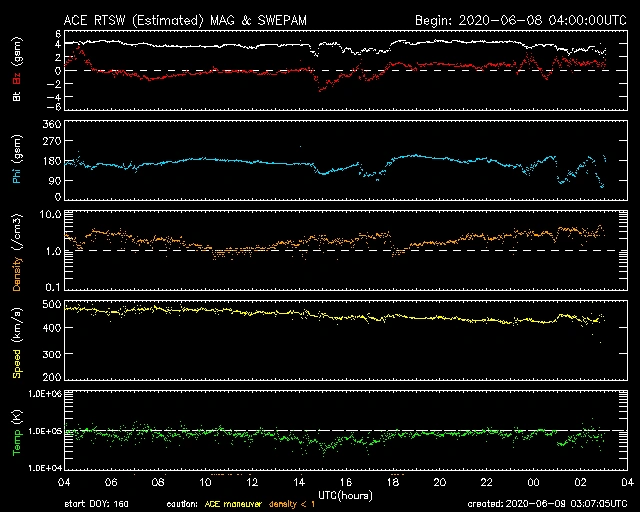Click the "created:" timestamp at bottom right

coord(549,505)
